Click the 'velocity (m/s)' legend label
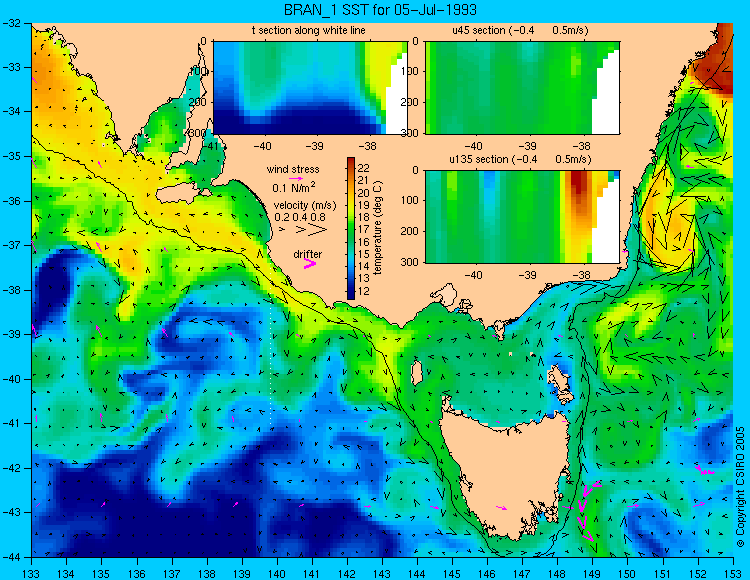 (x=305, y=205)
